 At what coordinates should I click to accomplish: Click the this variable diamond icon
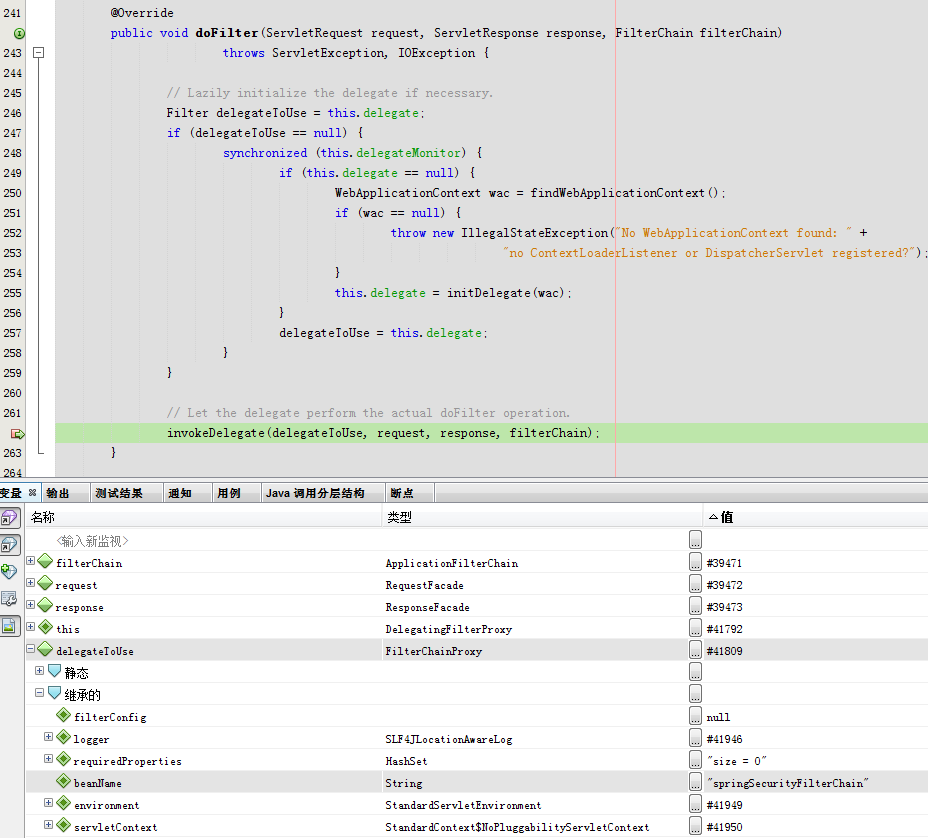pyautogui.click(x=45, y=627)
